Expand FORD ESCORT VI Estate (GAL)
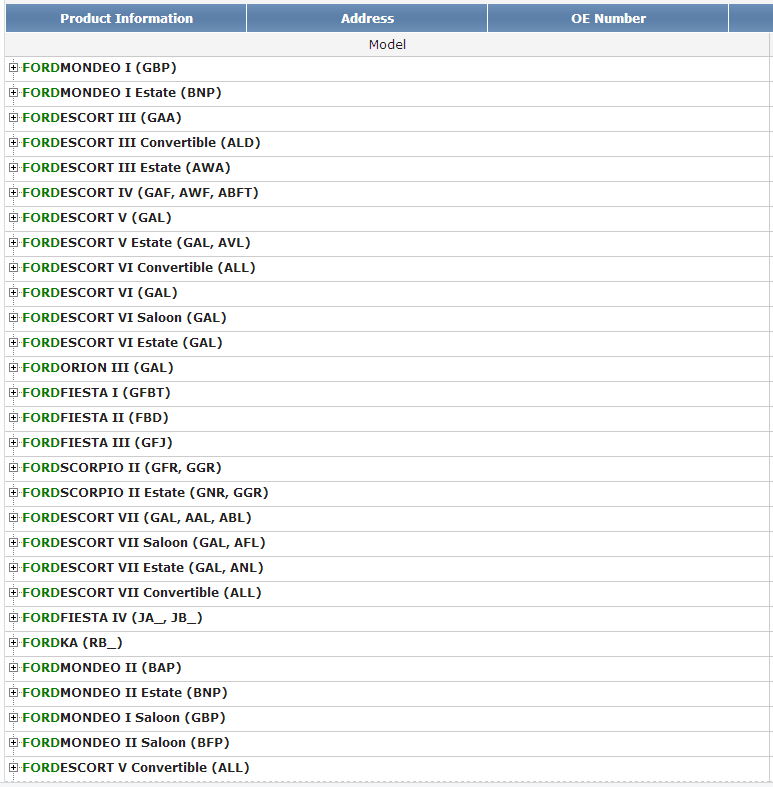The height and width of the screenshot is (787, 773). (14, 342)
